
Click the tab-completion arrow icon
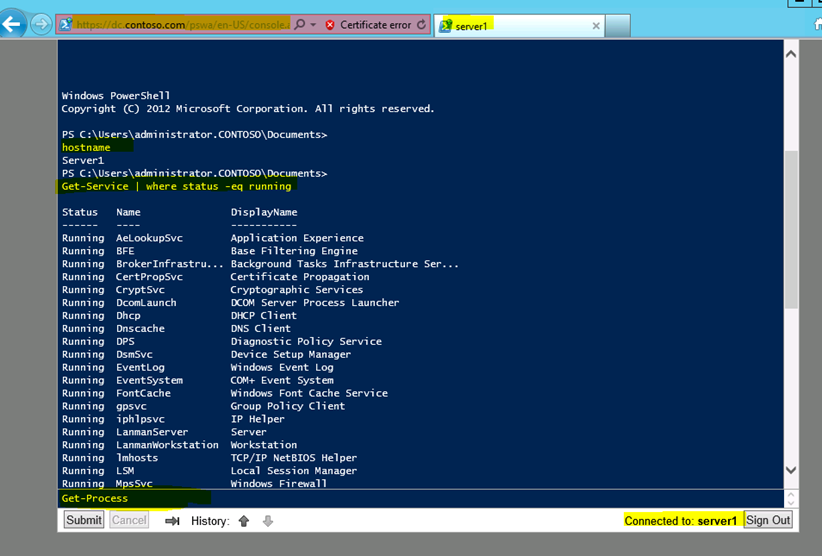[x=172, y=521]
